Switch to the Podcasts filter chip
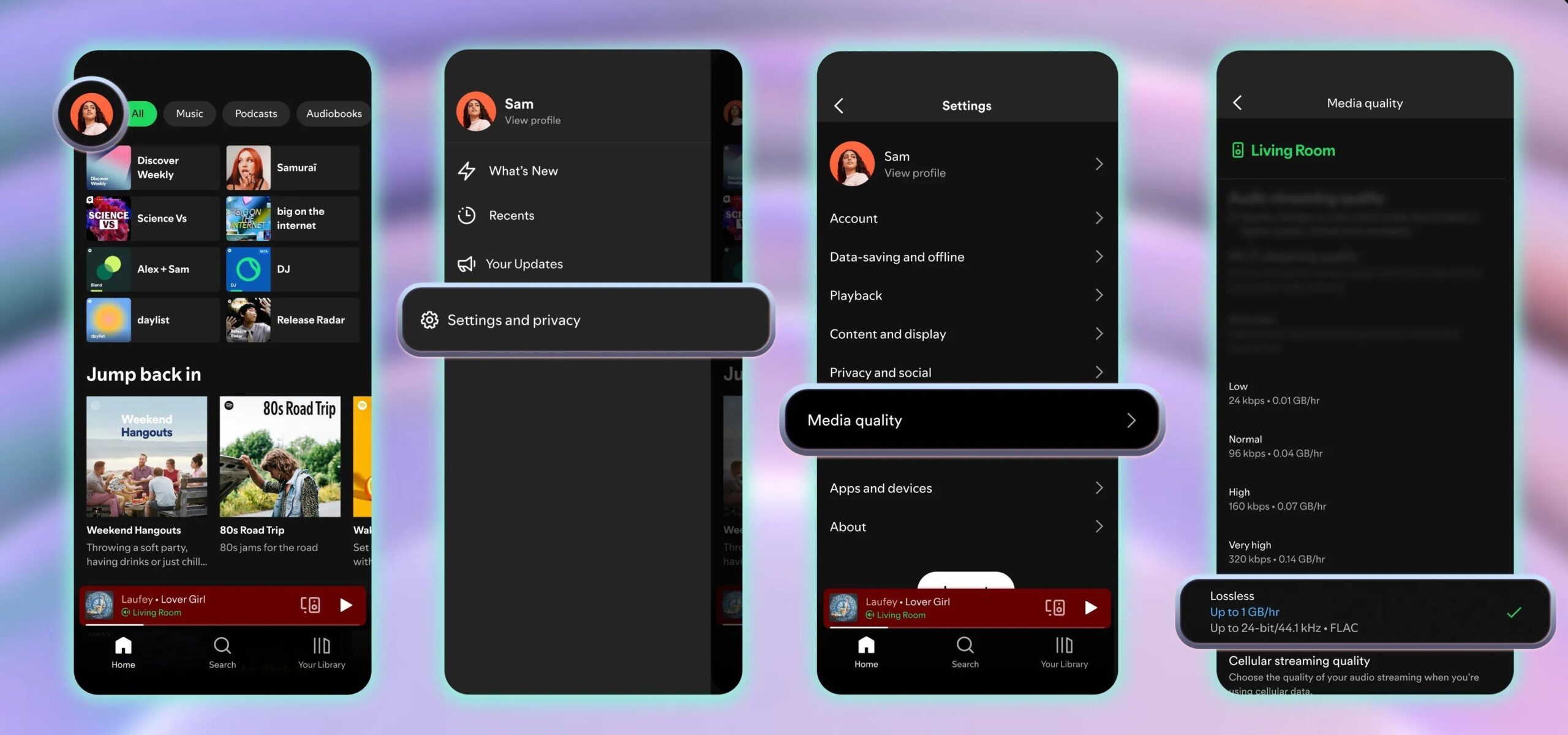Viewport: 1568px width, 735px height. click(x=256, y=114)
